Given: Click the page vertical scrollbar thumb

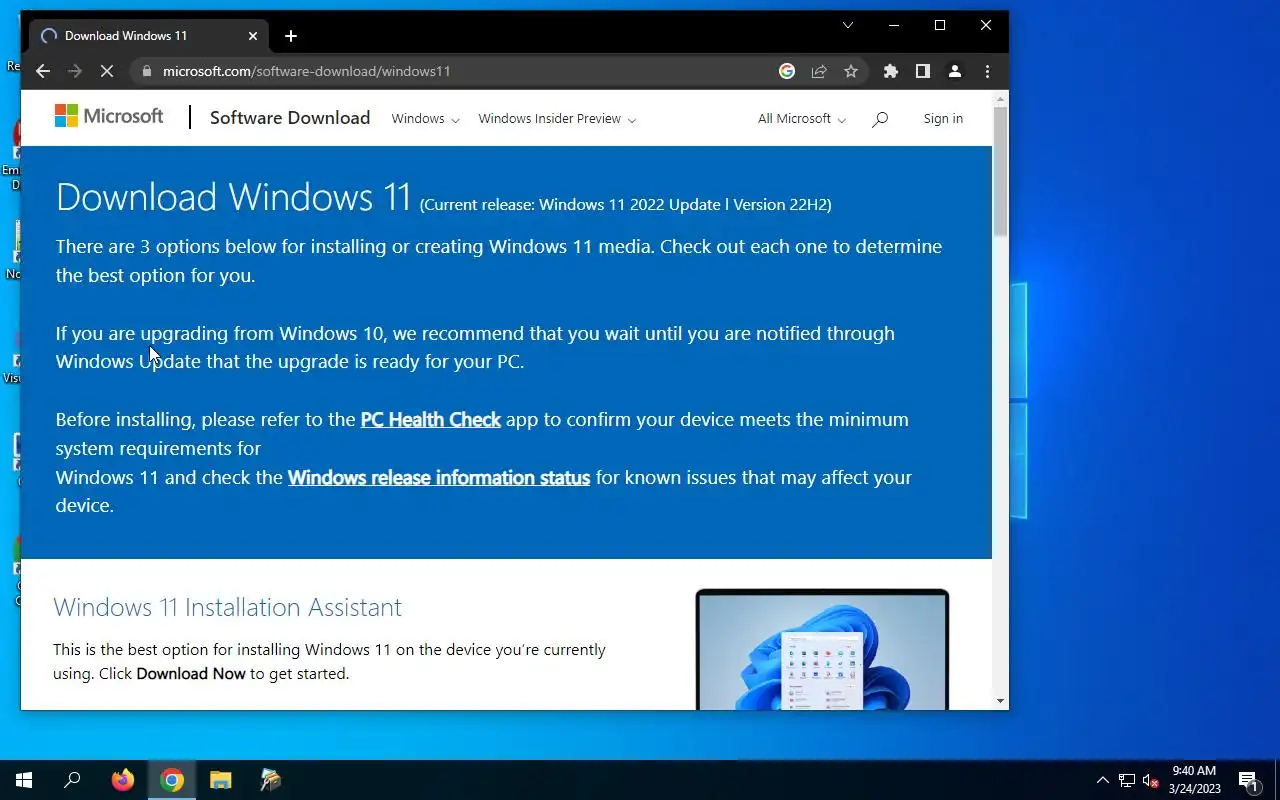Looking at the screenshot, I should pyautogui.click(x=1000, y=170).
